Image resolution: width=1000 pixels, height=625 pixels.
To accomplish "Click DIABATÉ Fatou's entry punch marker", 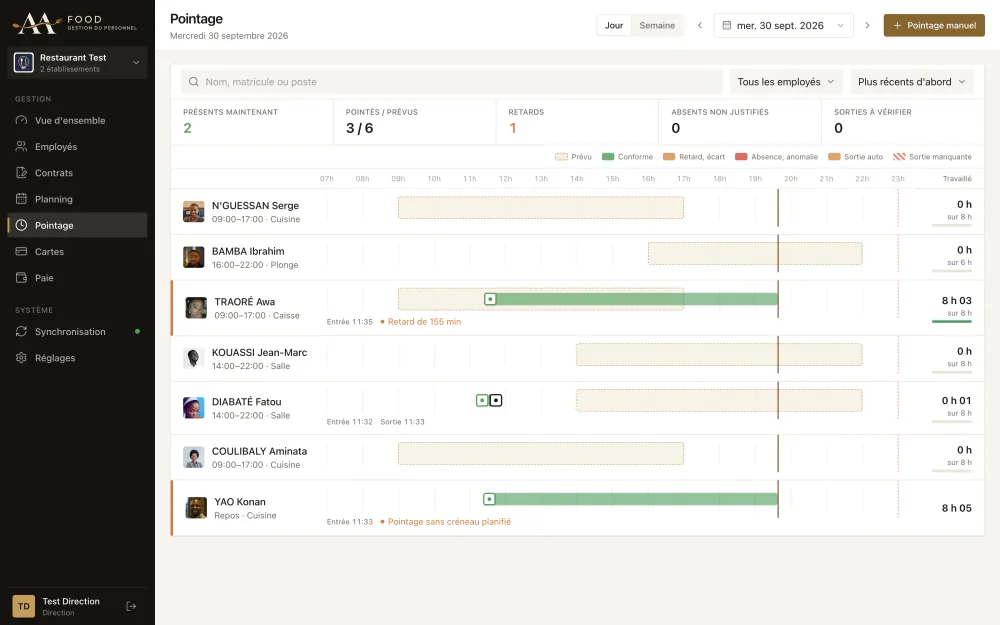I will point(482,401).
